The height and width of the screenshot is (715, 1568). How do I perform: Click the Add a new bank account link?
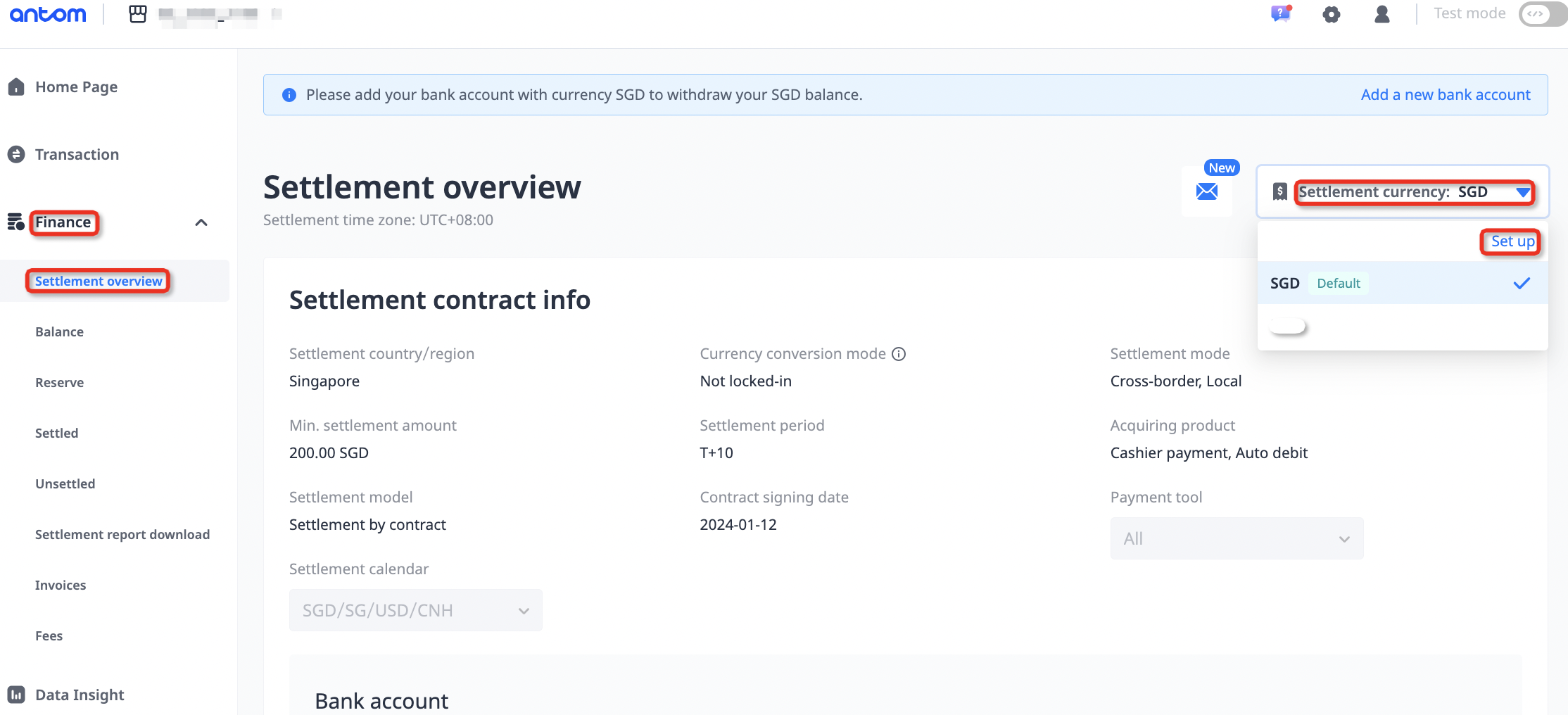1445,94
